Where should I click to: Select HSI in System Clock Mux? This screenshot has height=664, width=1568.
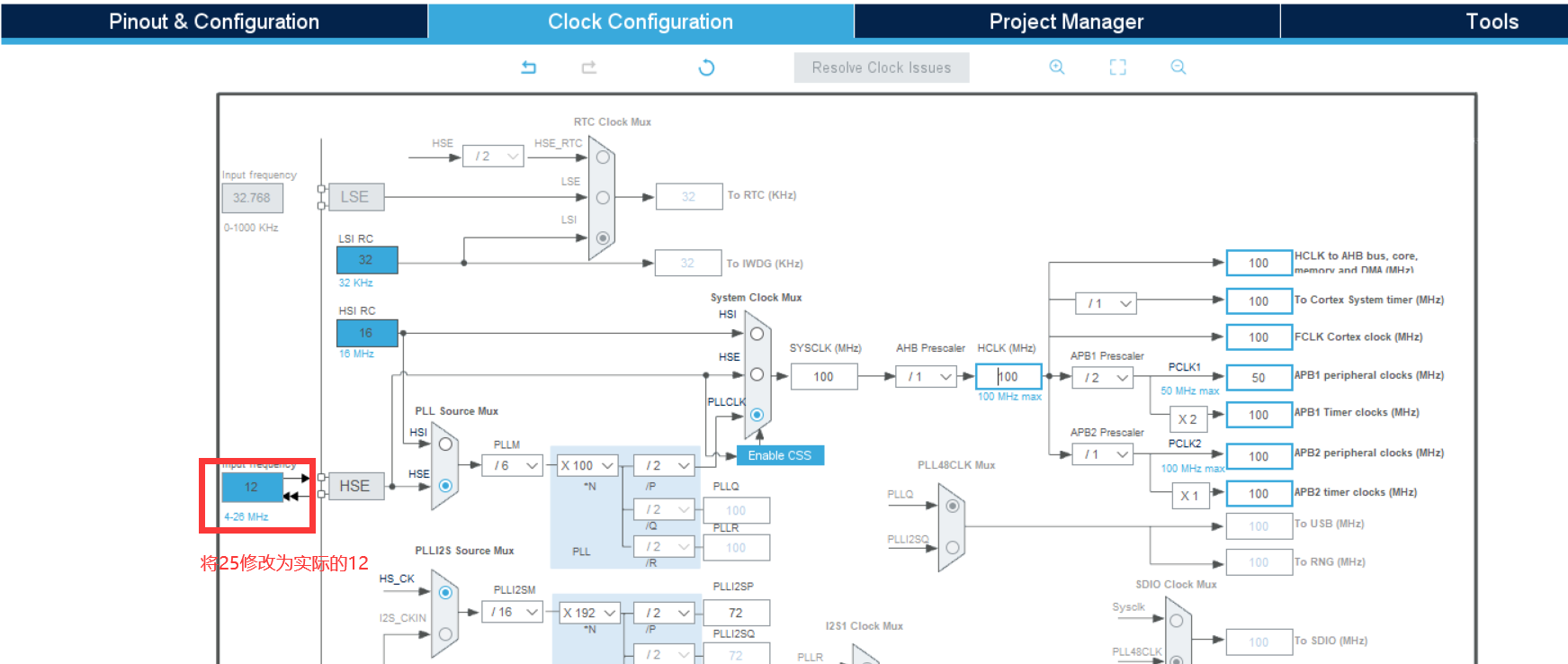[757, 334]
